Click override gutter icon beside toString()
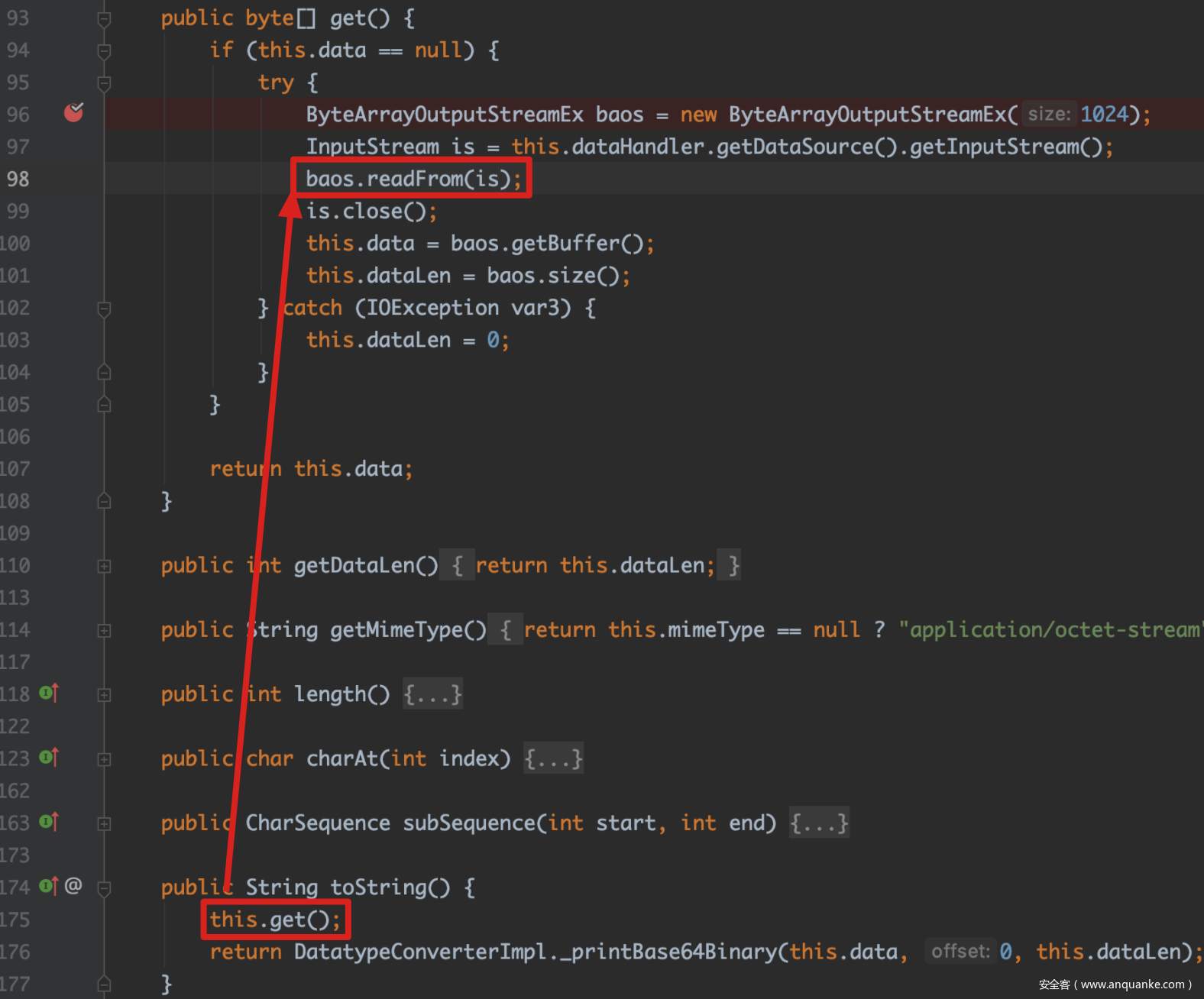1204x999 pixels. pos(48,886)
